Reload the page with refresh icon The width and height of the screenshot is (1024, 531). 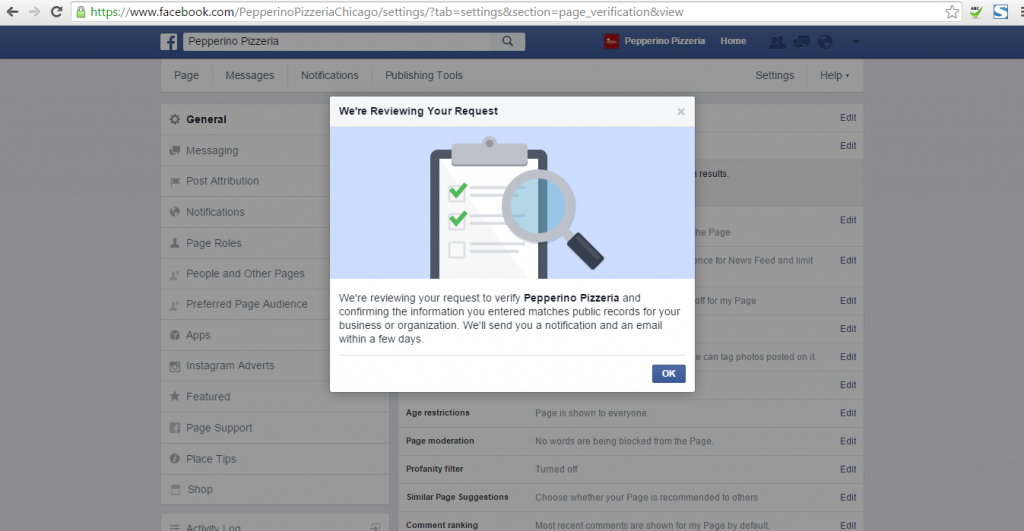pyautogui.click(x=57, y=12)
